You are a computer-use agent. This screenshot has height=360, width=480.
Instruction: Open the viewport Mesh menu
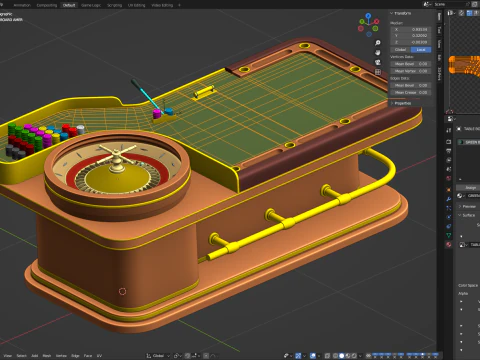pyautogui.click(x=47, y=356)
